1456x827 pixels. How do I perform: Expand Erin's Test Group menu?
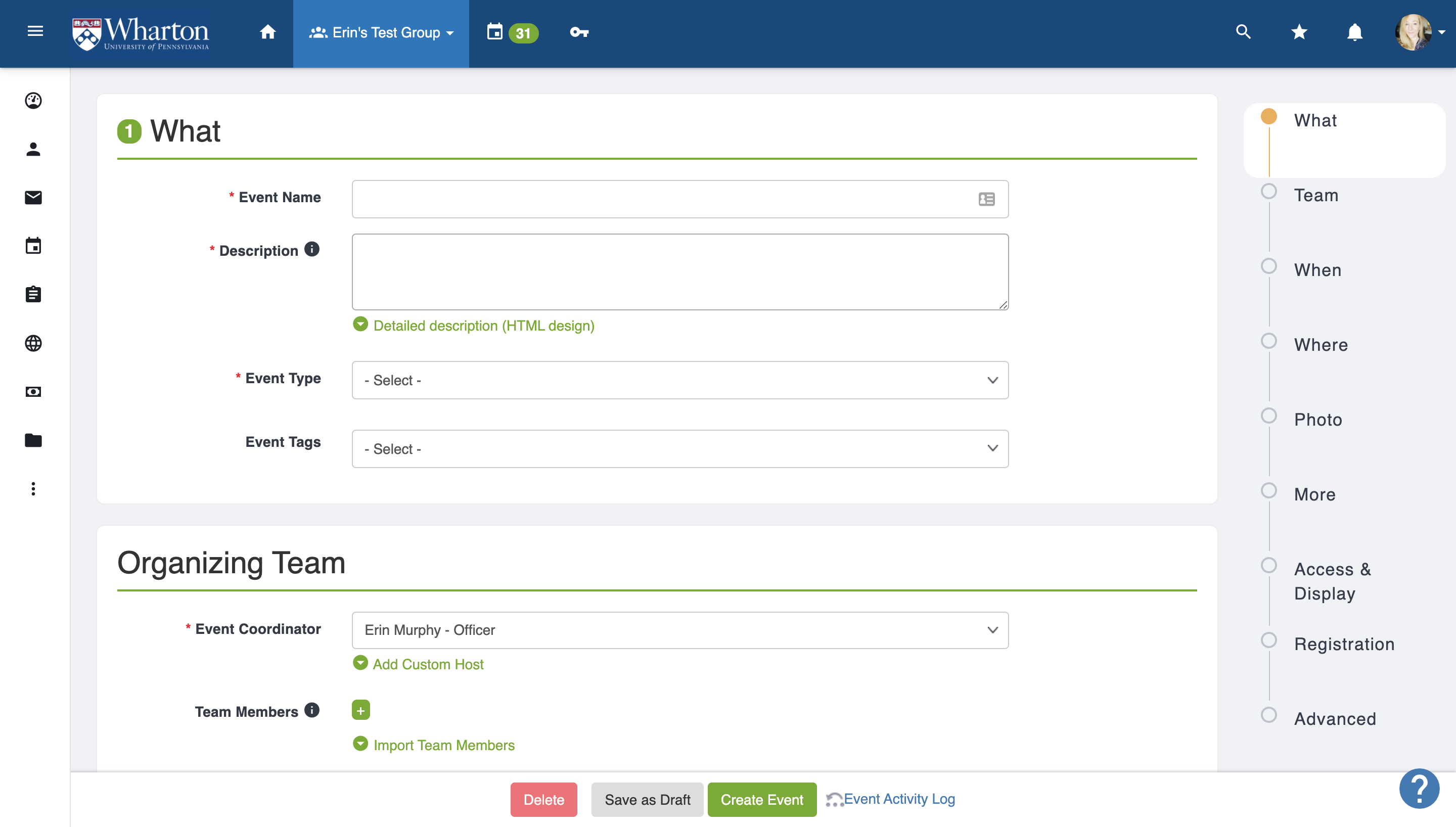pos(381,32)
